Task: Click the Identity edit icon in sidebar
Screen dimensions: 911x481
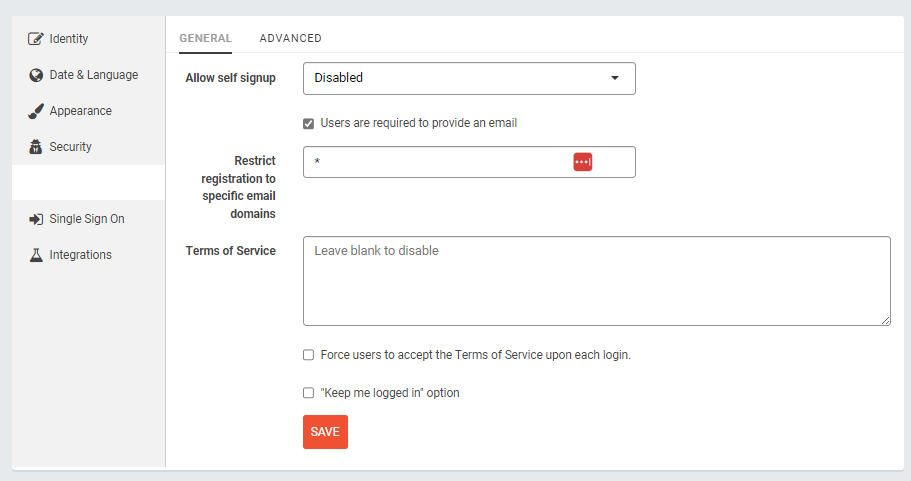Action: point(35,39)
